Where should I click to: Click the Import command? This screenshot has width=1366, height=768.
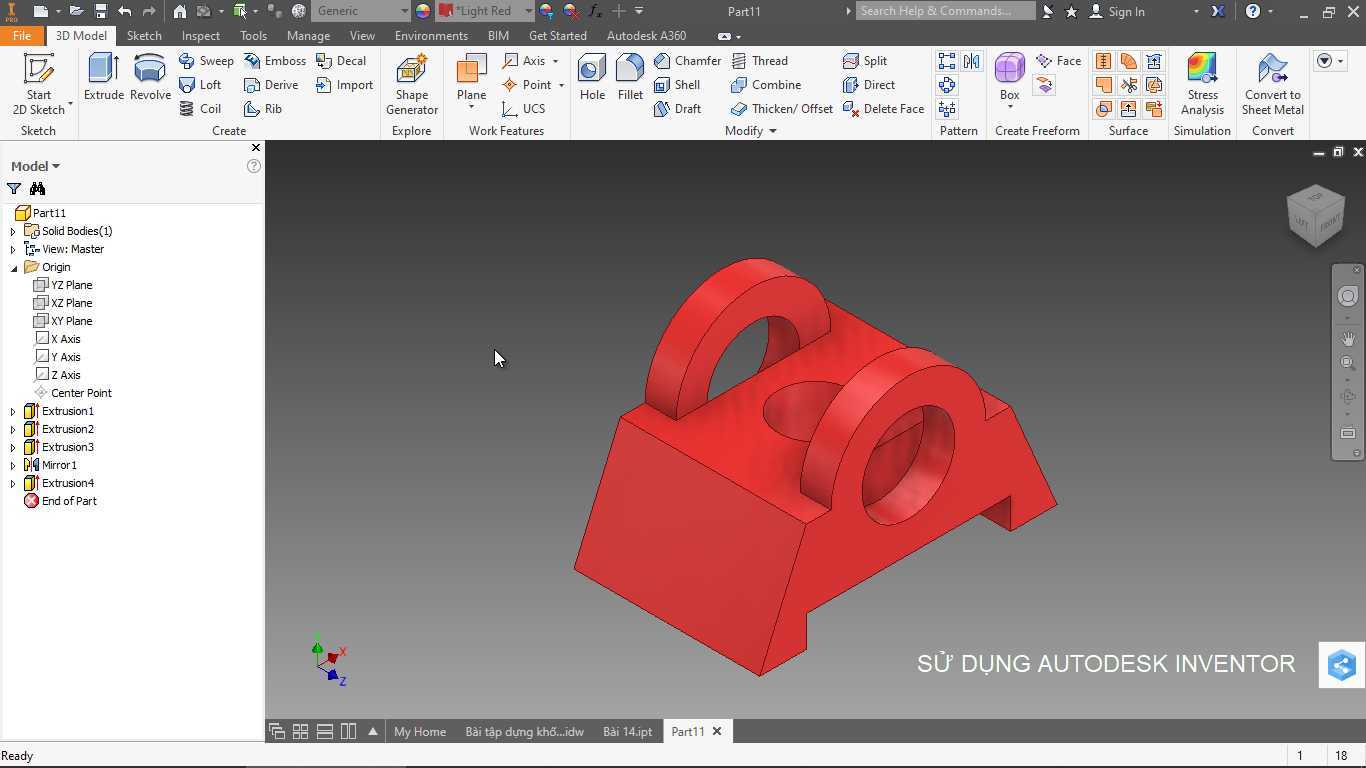point(344,85)
